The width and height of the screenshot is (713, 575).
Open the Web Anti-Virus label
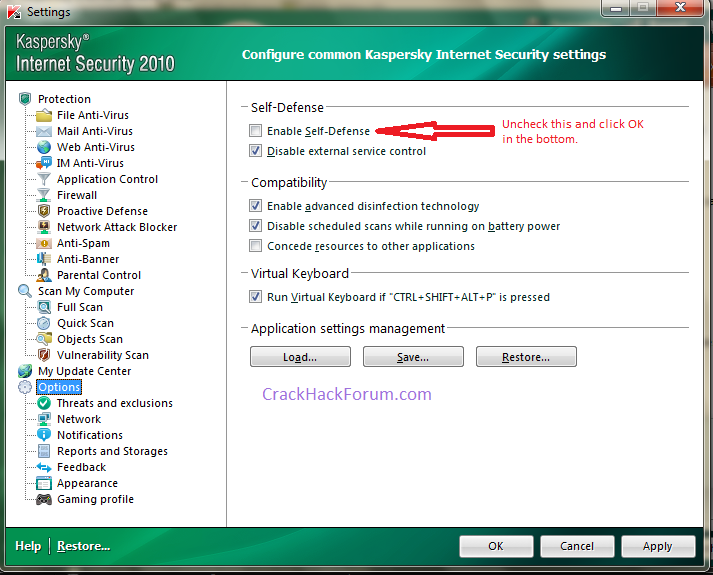96,147
